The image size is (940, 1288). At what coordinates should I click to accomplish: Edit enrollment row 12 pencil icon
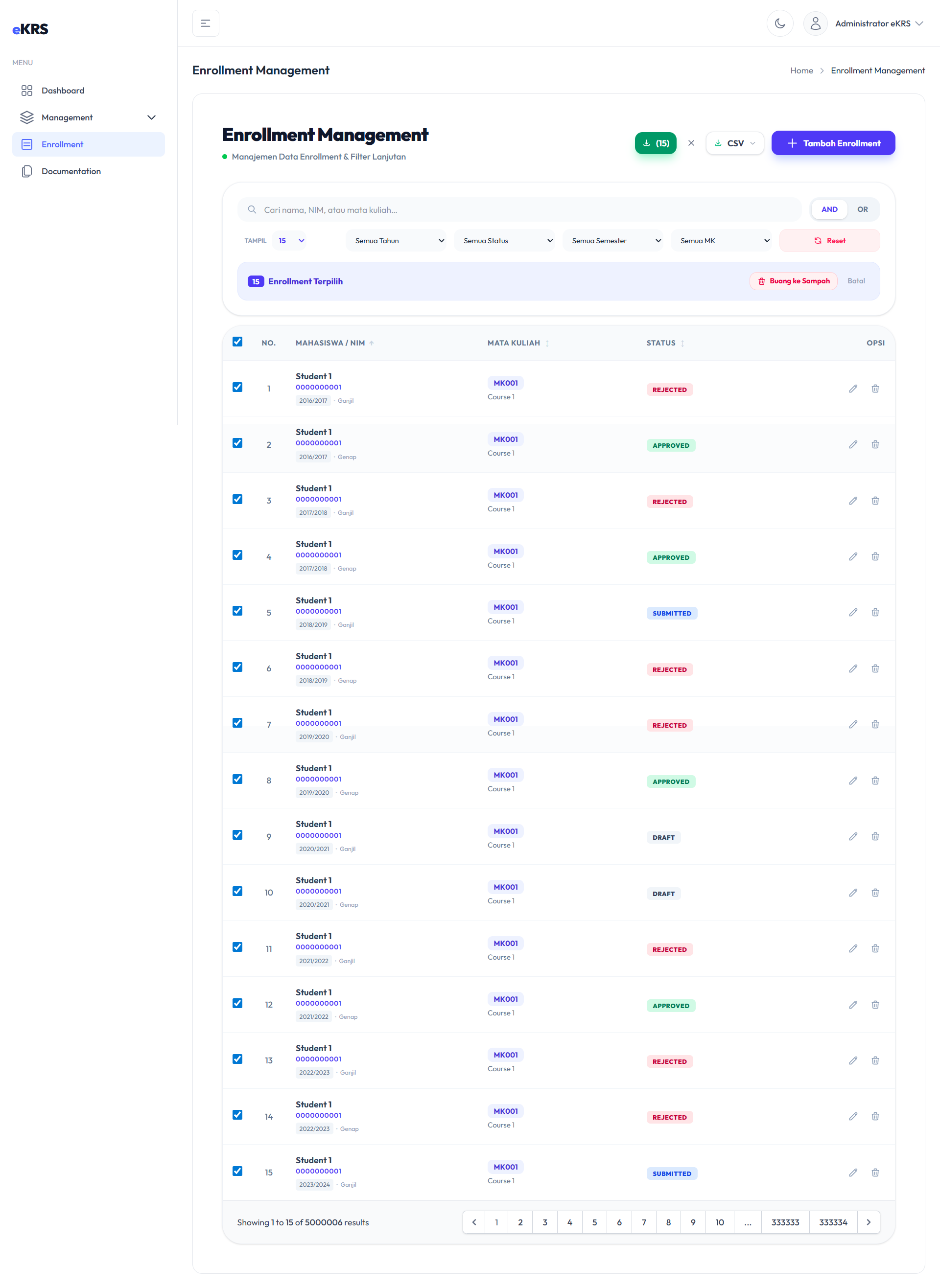click(852, 1004)
